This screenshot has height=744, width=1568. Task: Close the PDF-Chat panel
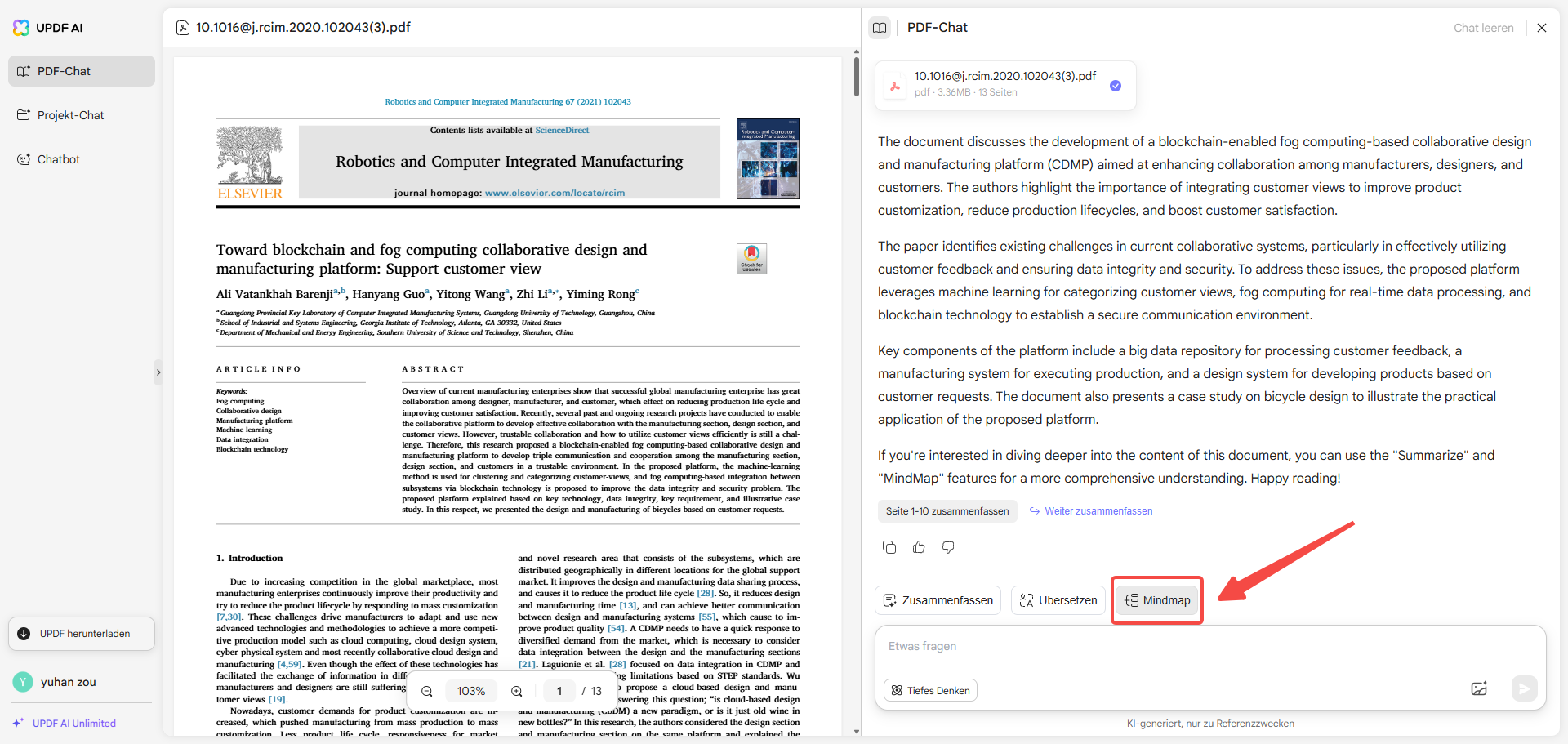pos(1542,28)
